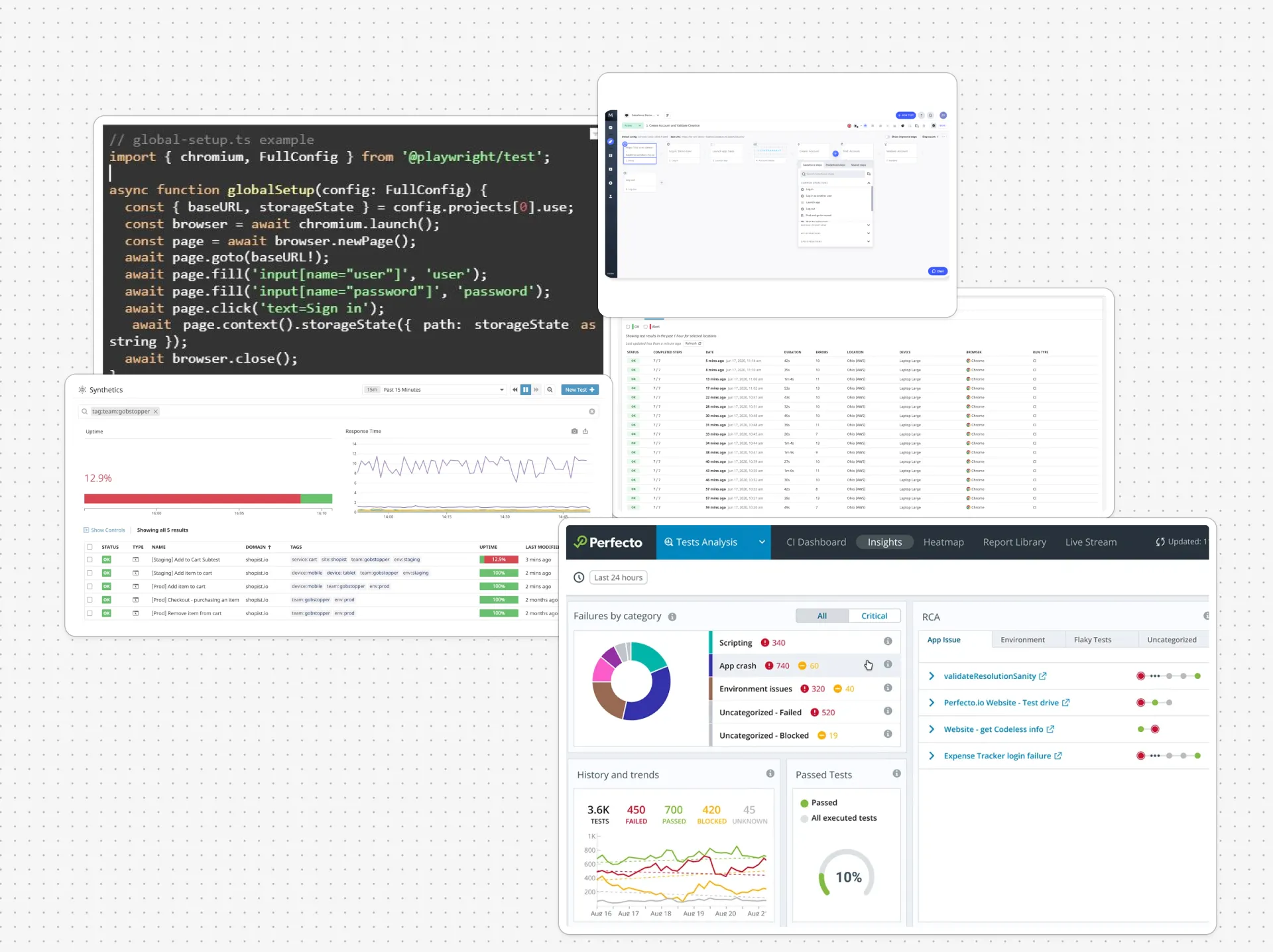Click magnifier zoom icon next to time controls
This screenshot has width=1273, height=952.
[550, 390]
